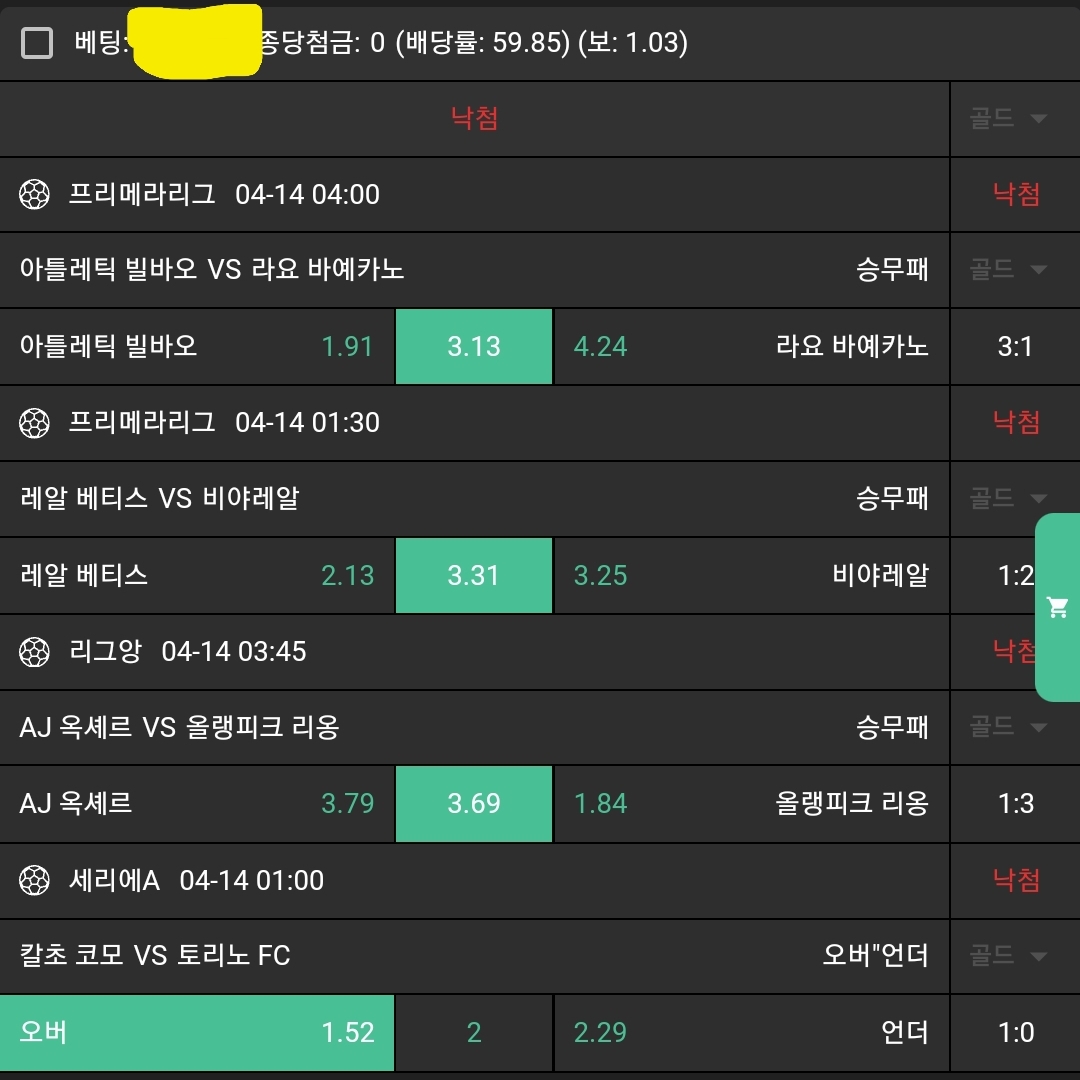Viewport: 1080px width, 1080px height.
Task: Expand 골드 dropdown for AJ 옥세르 match
Action: pos(1008,726)
